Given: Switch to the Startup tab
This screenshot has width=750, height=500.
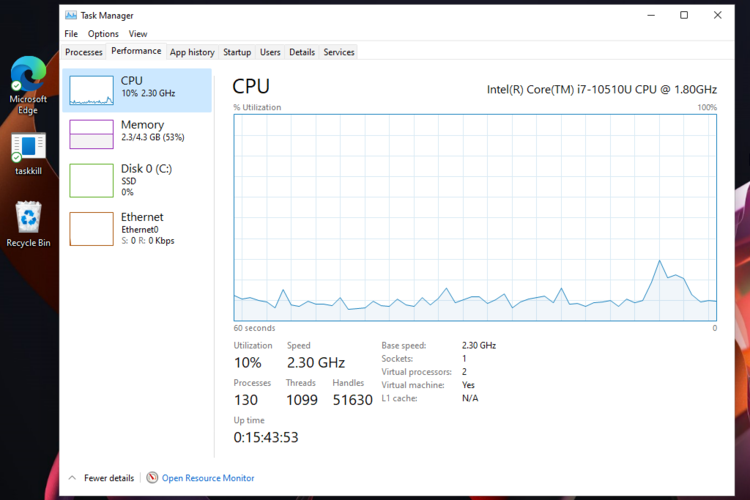Looking at the screenshot, I should tap(237, 52).
